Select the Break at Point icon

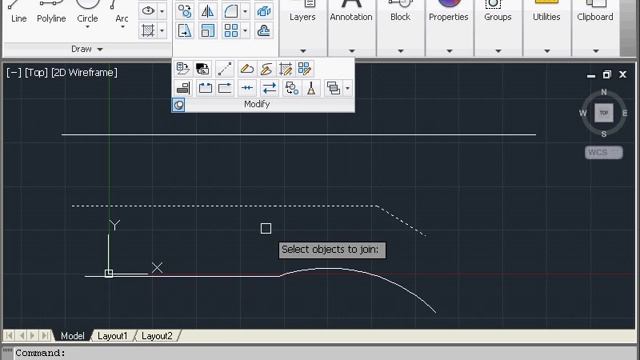[224, 88]
